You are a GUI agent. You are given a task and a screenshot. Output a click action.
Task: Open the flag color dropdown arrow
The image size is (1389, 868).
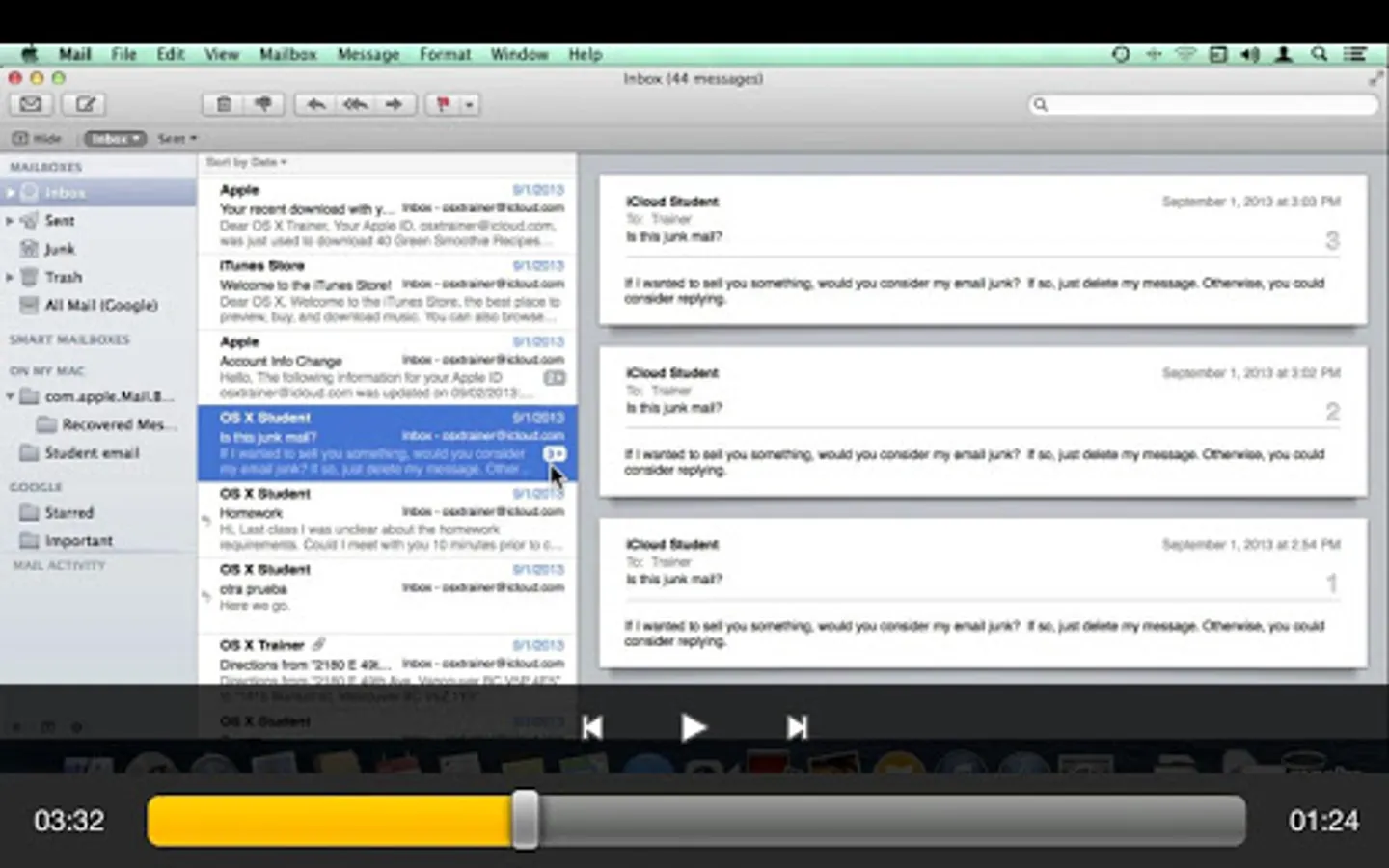469,104
